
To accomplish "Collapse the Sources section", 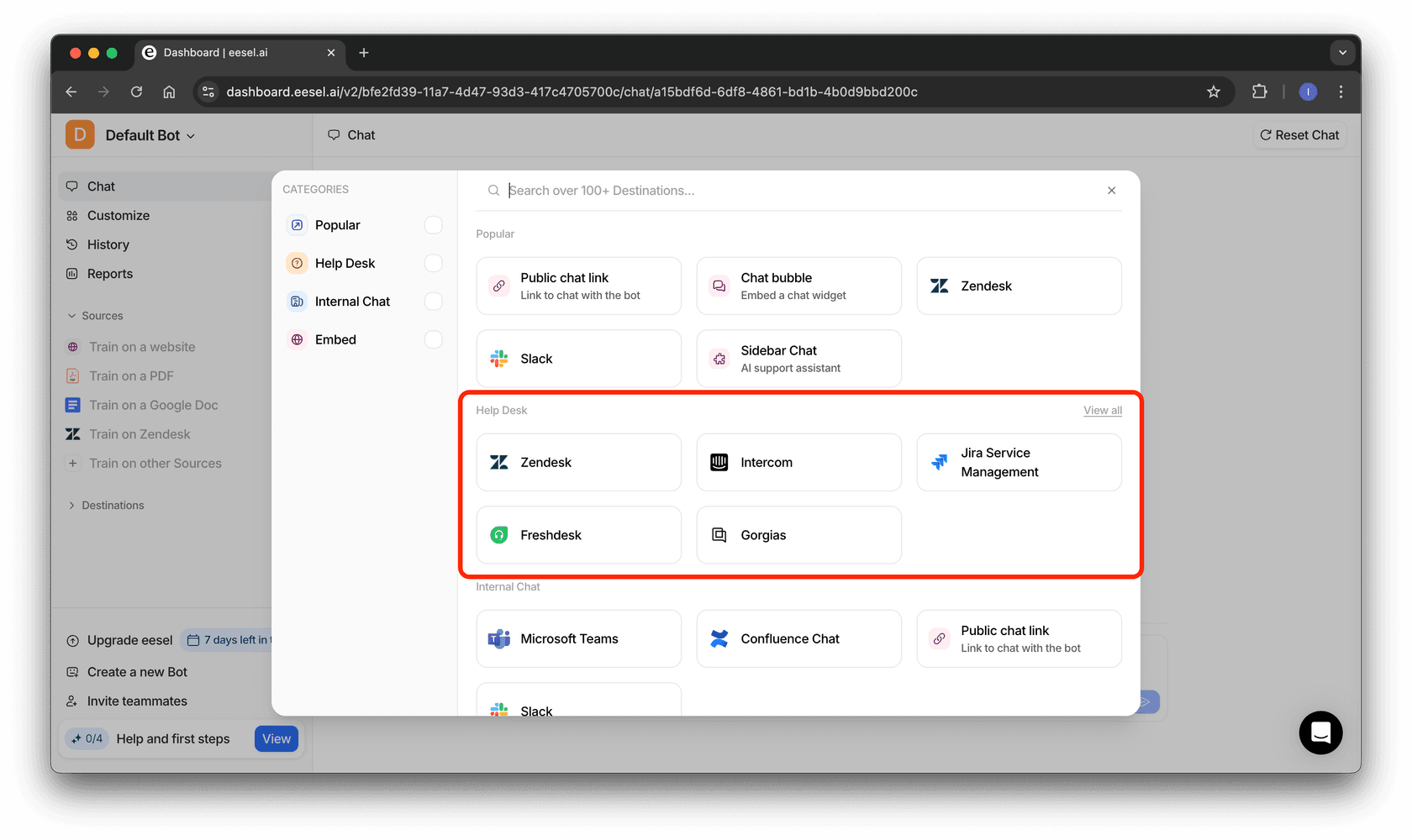I will (95, 316).
